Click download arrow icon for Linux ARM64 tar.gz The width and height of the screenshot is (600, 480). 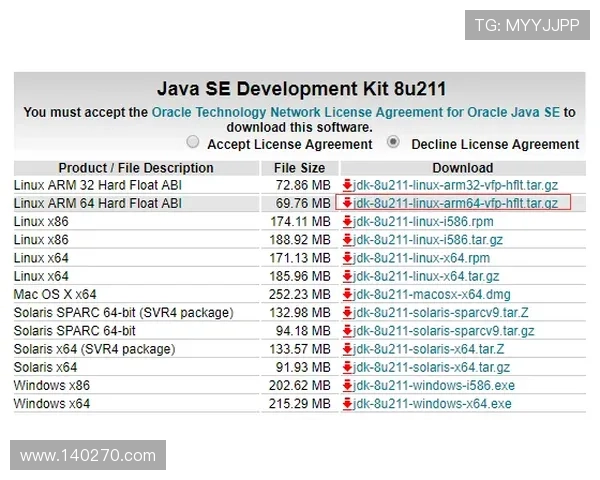[347, 203]
